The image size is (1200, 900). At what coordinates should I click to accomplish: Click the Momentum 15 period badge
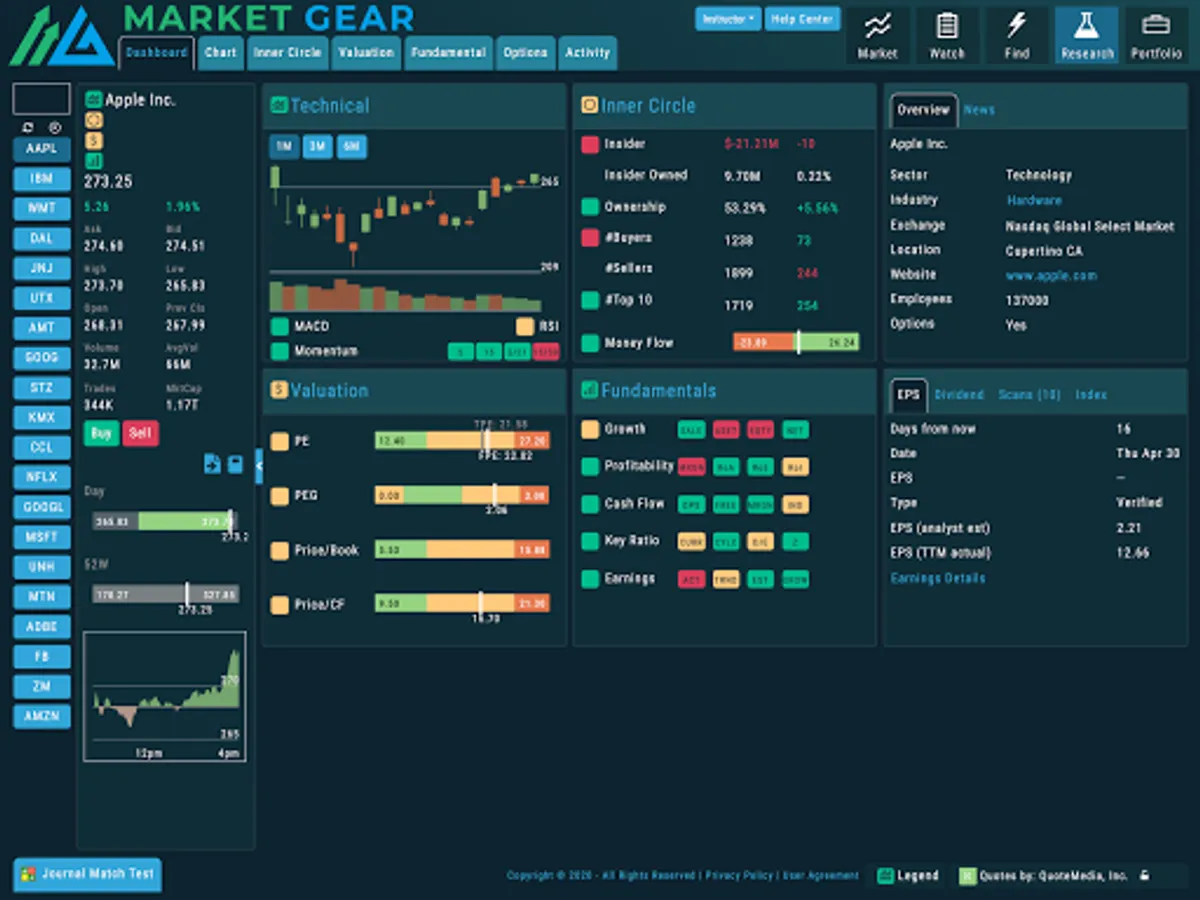[x=488, y=352]
